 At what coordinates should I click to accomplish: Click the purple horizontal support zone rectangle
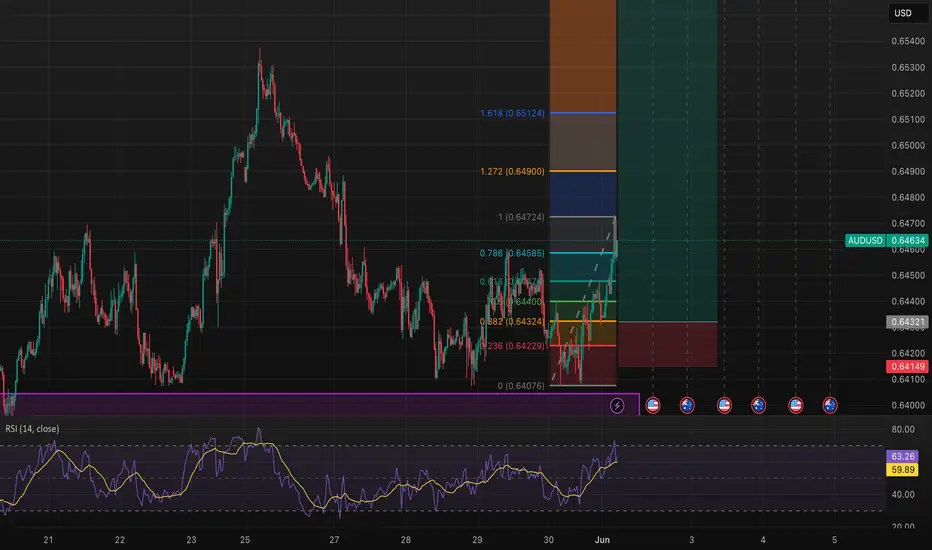click(x=320, y=404)
